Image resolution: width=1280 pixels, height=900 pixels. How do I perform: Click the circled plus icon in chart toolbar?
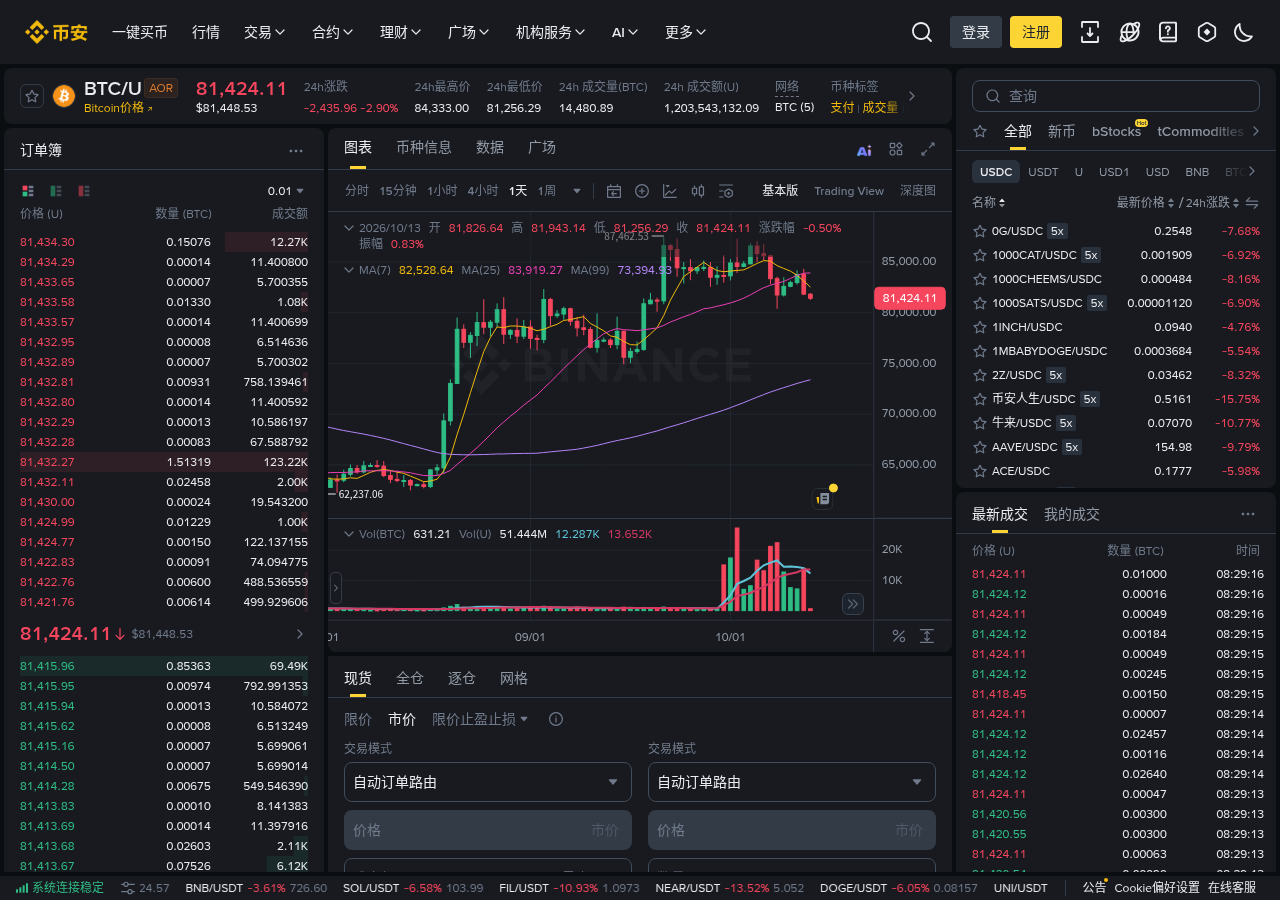[x=642, y=191]
